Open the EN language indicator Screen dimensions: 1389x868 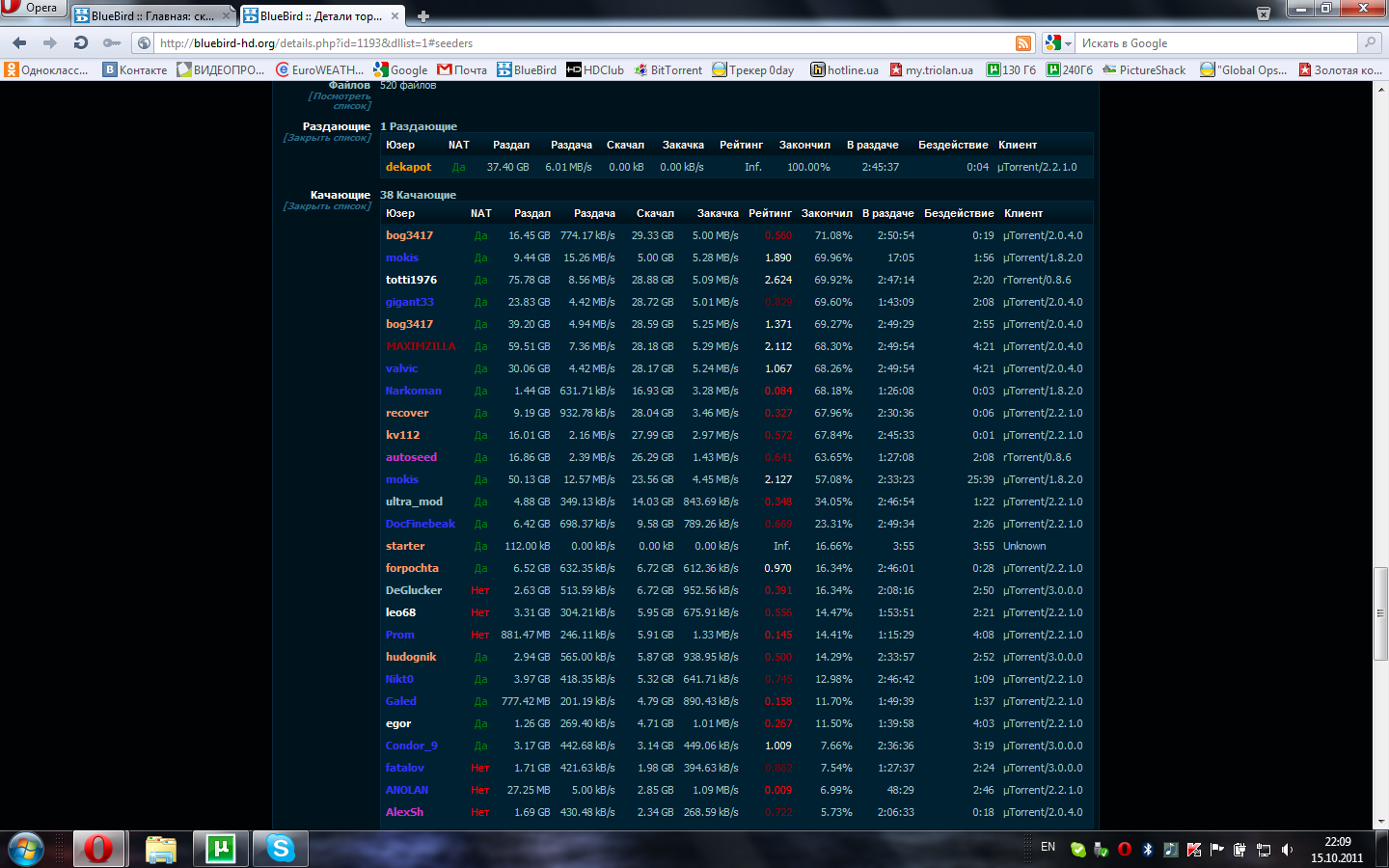[1048, 847]
